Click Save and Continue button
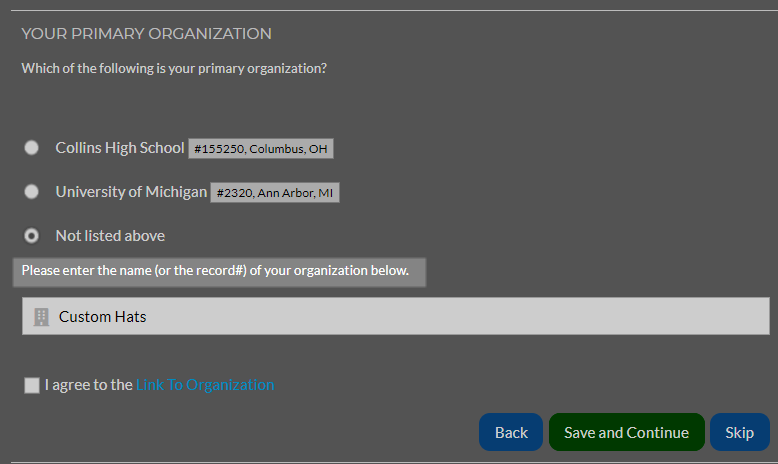The image size is (778, 464). tap(627, 432)
